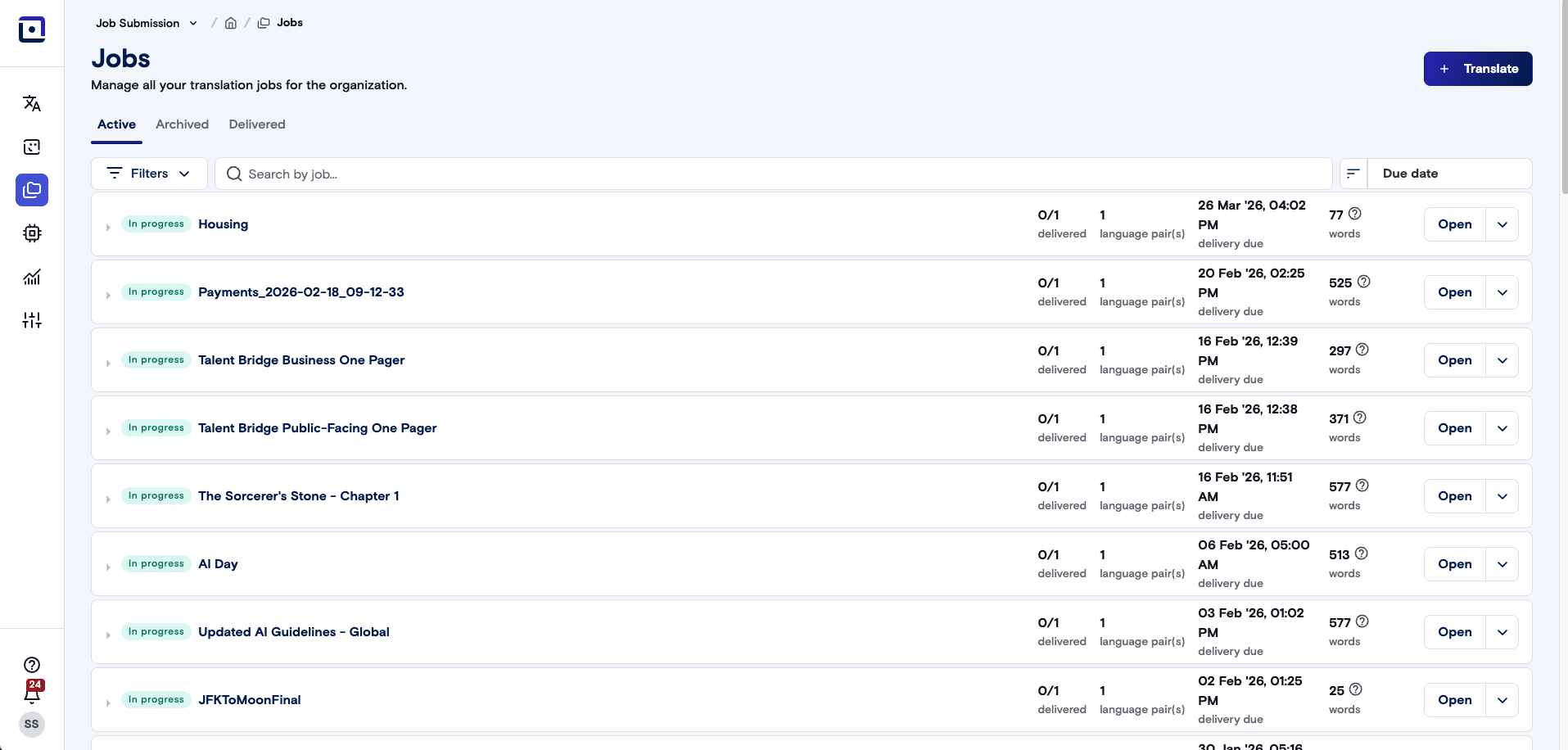Click the page vertical scrollbar

[1564, 98]
